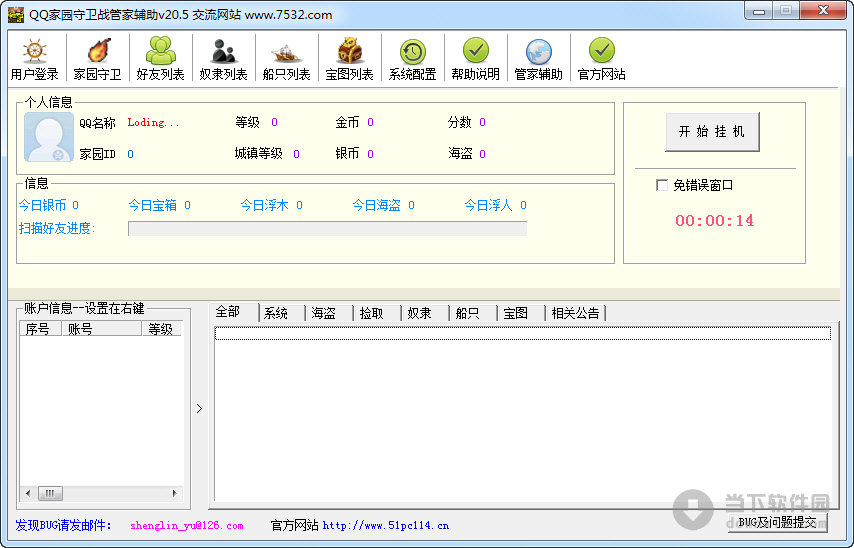Open the 宝图列表 treasure map icon
Screen dimensions: 854x548
tap(349, 60)
